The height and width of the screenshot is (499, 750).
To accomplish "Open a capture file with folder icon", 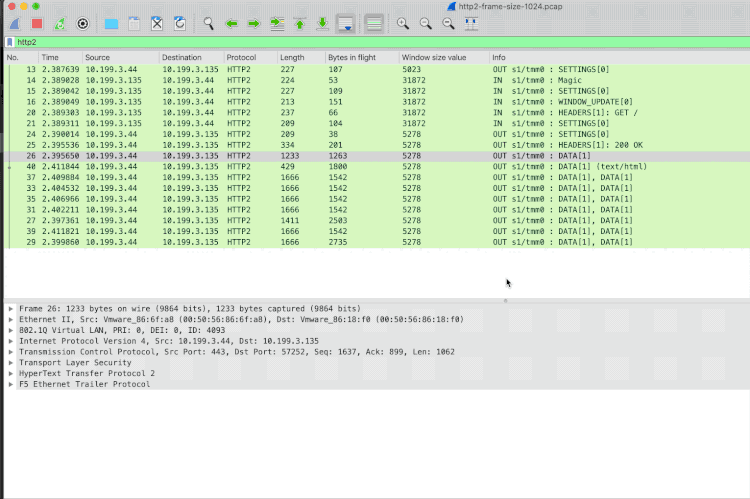I will (x=111, y=22).
